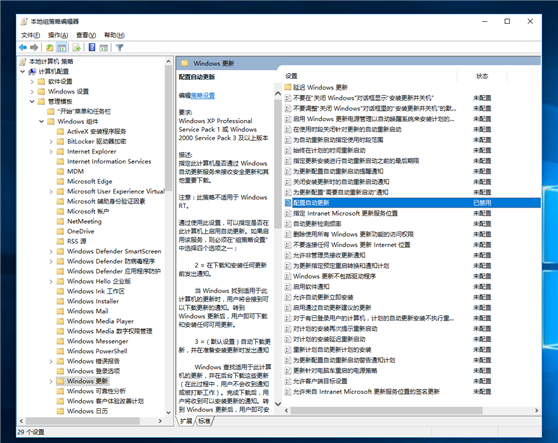
Task: Click the Back arrow toolbar icon
Action: [x=23, y=47]
